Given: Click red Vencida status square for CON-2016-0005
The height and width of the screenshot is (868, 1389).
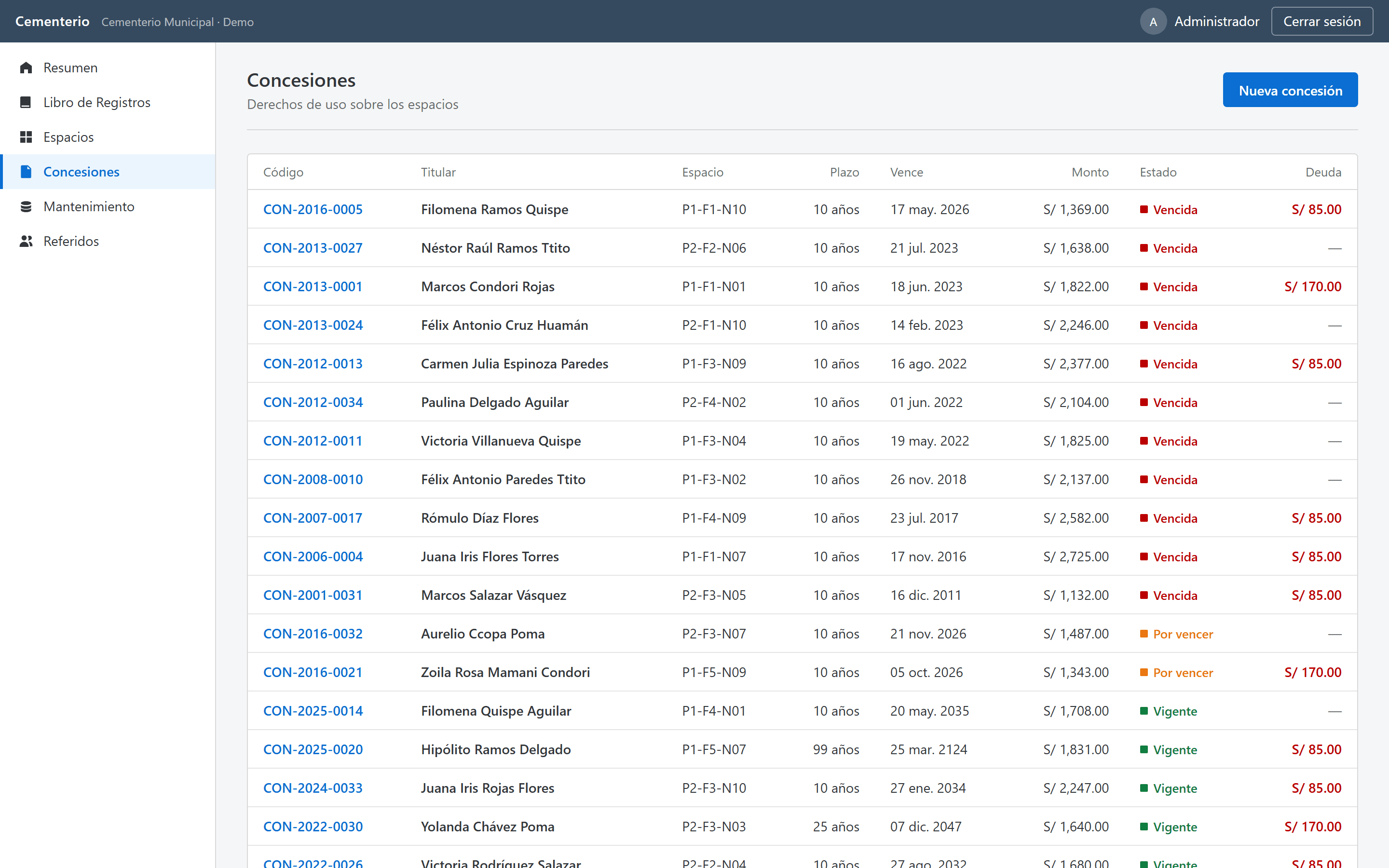Looking at the screenshot, I should pos(1144,210).
